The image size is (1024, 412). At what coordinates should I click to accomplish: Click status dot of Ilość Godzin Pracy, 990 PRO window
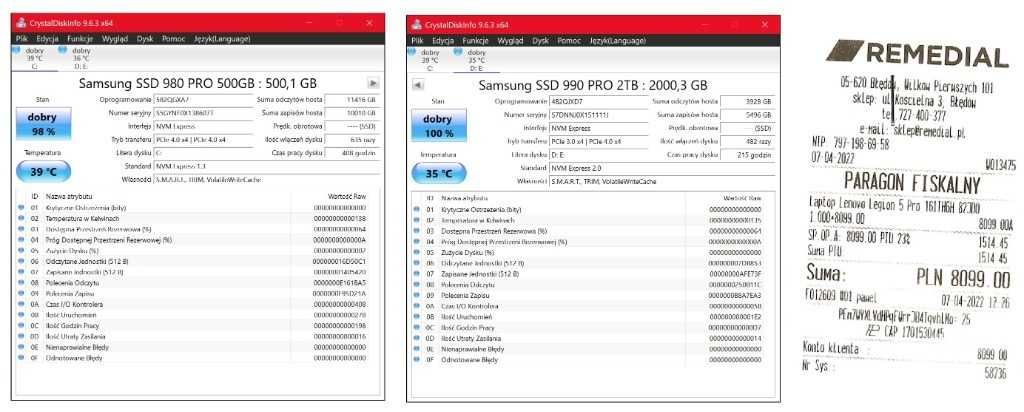[x=417, y=328]
